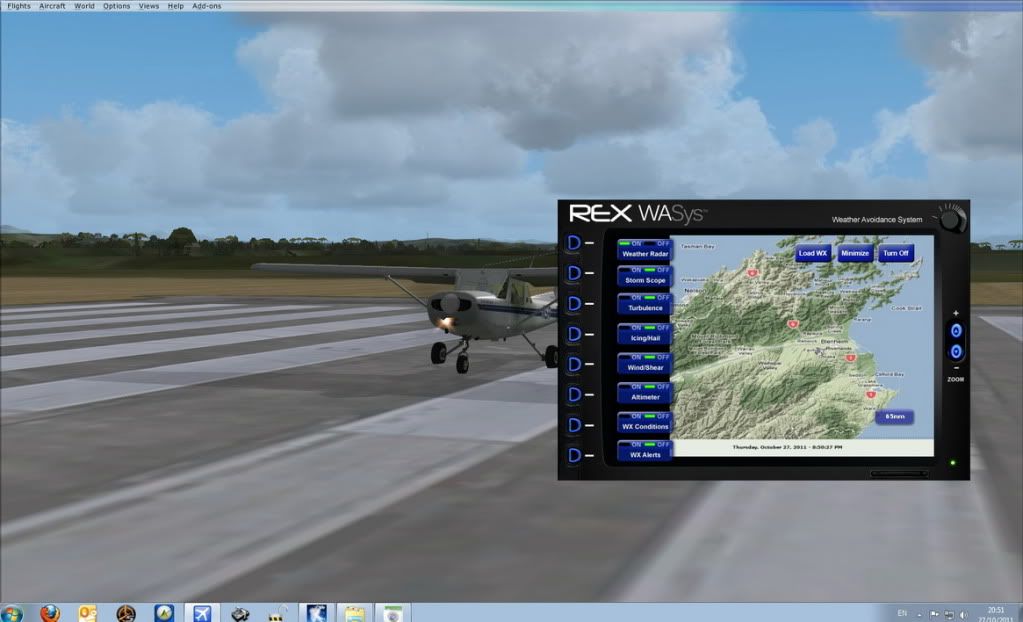This screenshot has height=622, width=1023.
Task: Click the volume speaker tray icon
Action: point(963,613)
